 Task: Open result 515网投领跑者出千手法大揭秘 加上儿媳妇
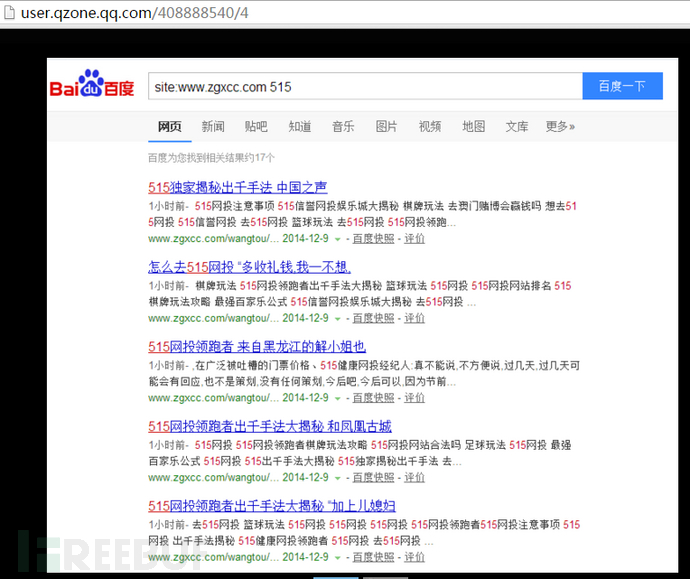[272, 506]
